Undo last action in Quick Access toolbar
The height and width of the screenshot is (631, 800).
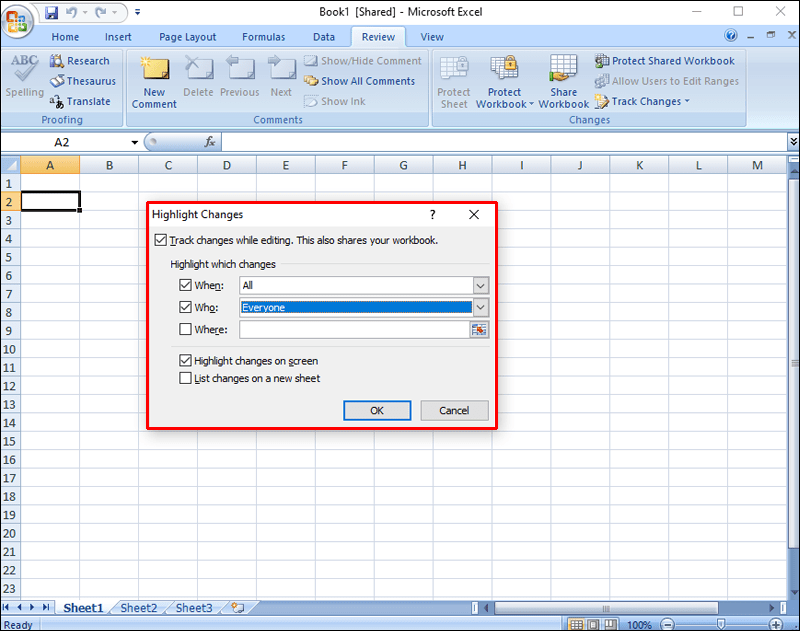pos(71,12)
